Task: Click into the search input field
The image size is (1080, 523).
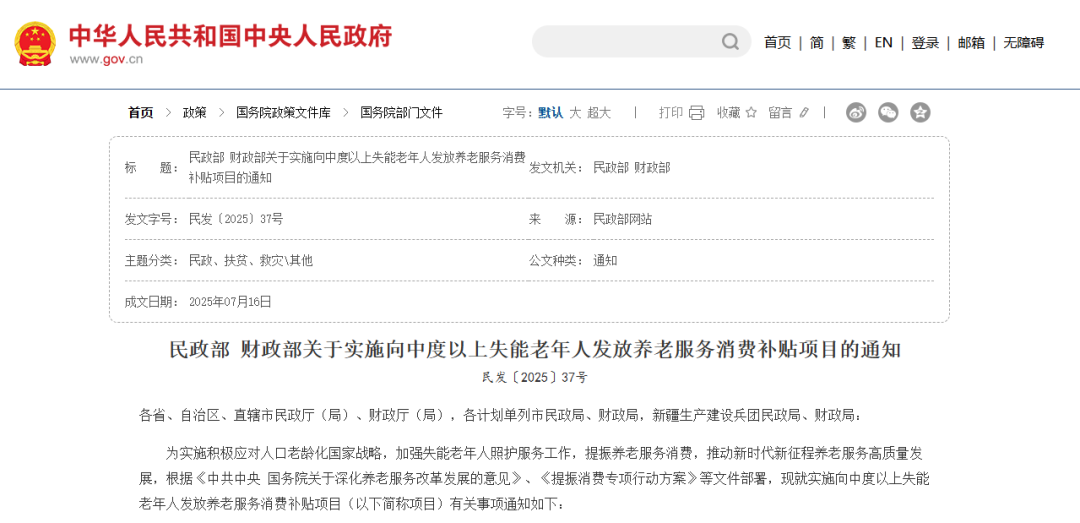Action: (x=625, y=42)
